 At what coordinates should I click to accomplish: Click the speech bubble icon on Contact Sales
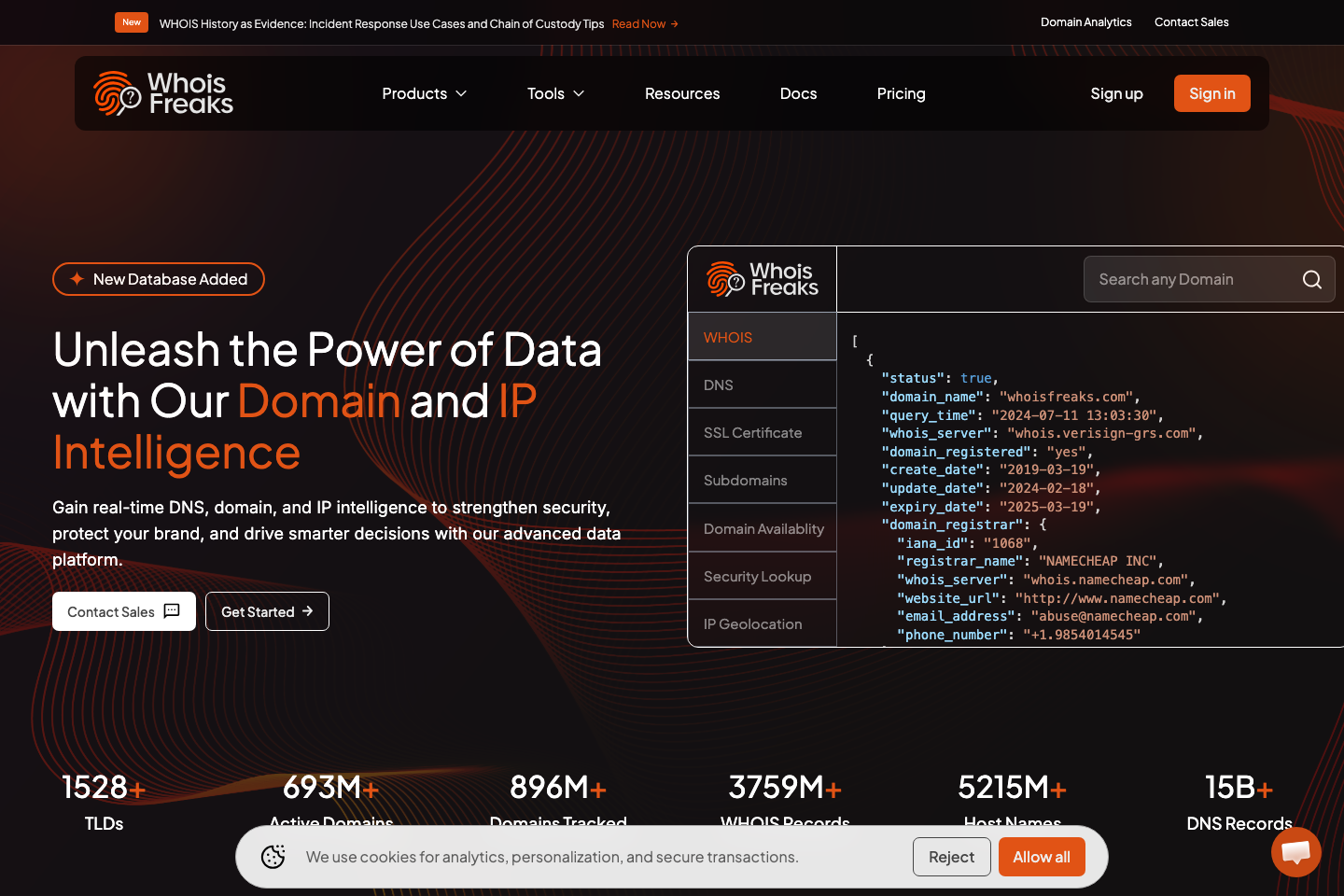point(172,611)
